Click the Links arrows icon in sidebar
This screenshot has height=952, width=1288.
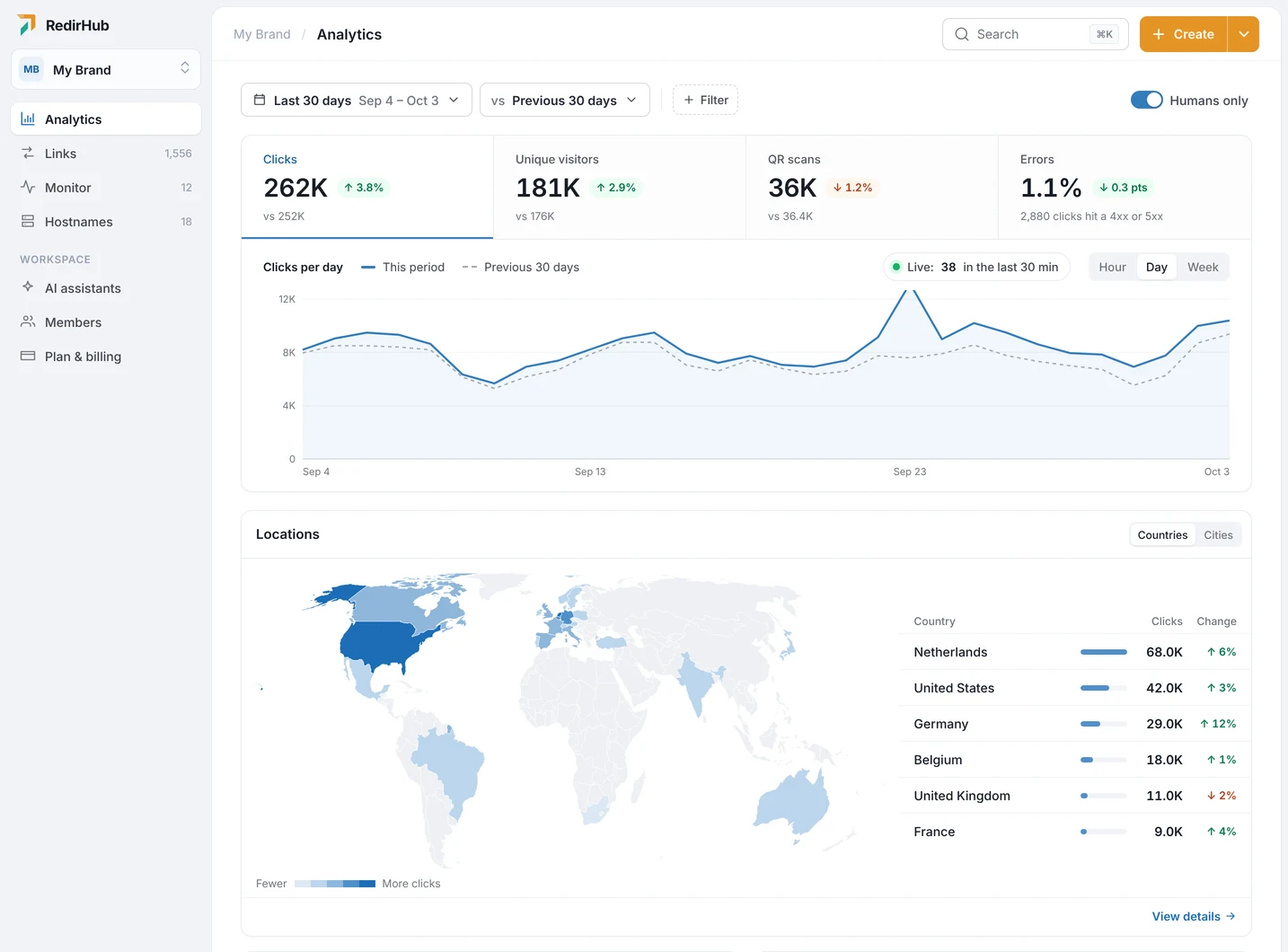28,153
